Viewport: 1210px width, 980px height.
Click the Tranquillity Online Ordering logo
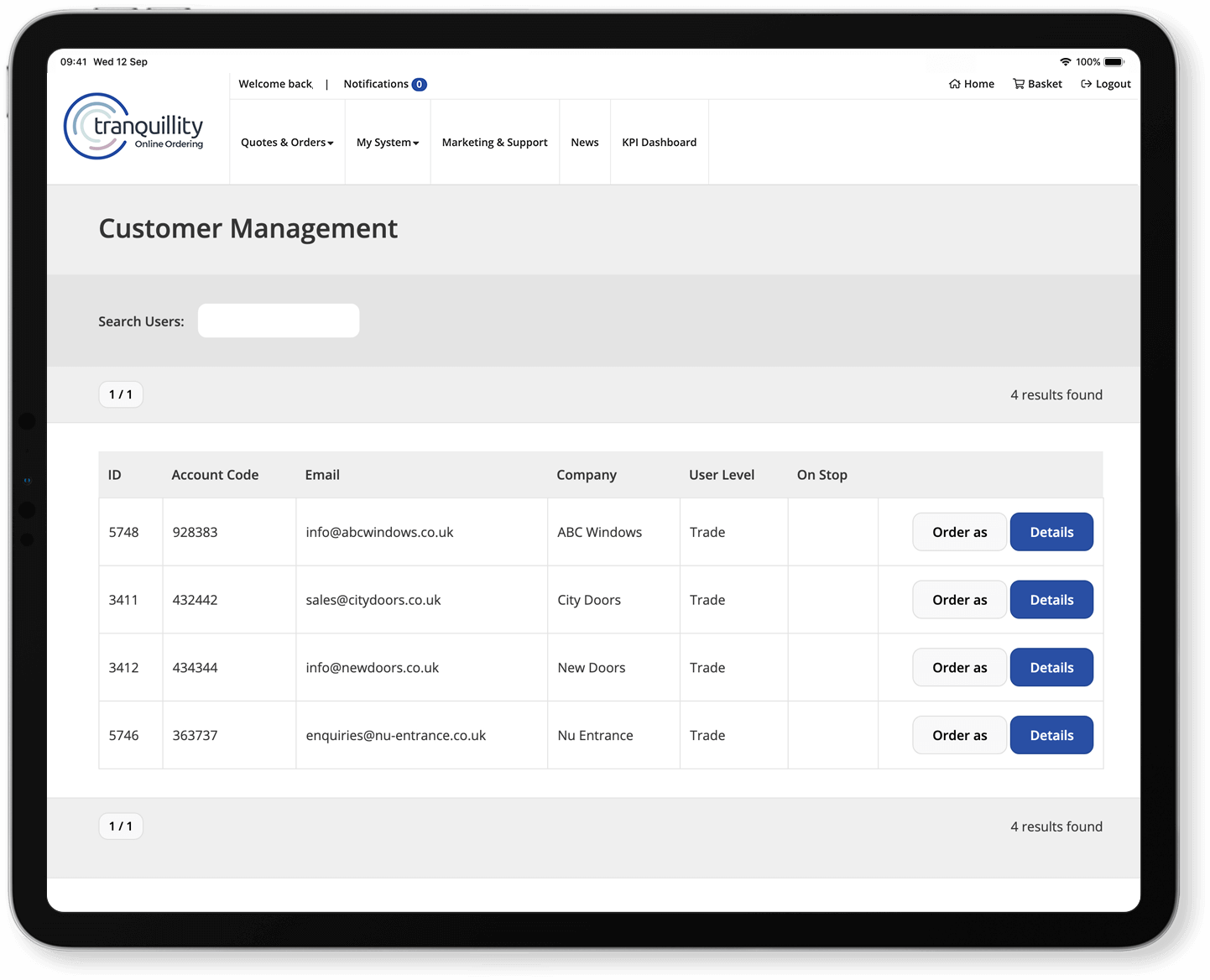134,127
